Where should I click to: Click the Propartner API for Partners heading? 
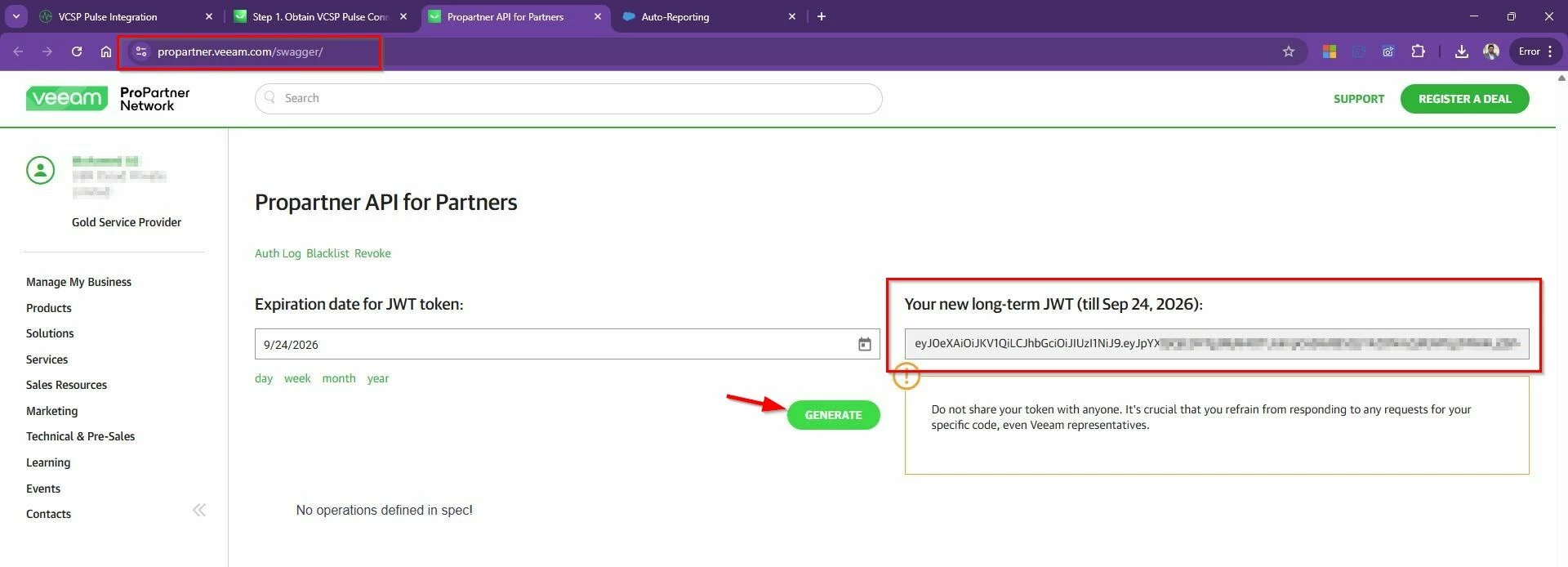[x=385, y=203]
